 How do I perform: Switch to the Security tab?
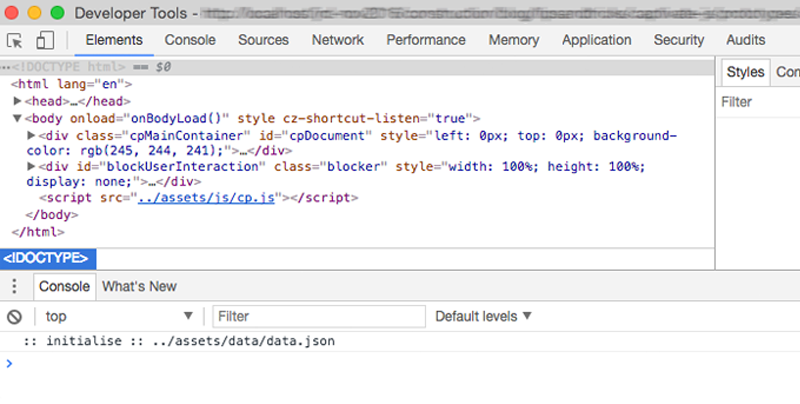[x=679, y=40]
